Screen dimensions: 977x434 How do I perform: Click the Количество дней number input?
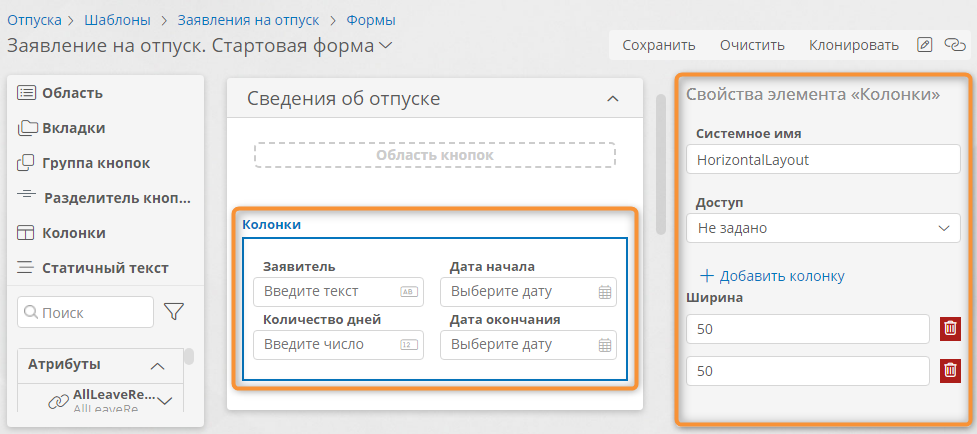[338, 345]
